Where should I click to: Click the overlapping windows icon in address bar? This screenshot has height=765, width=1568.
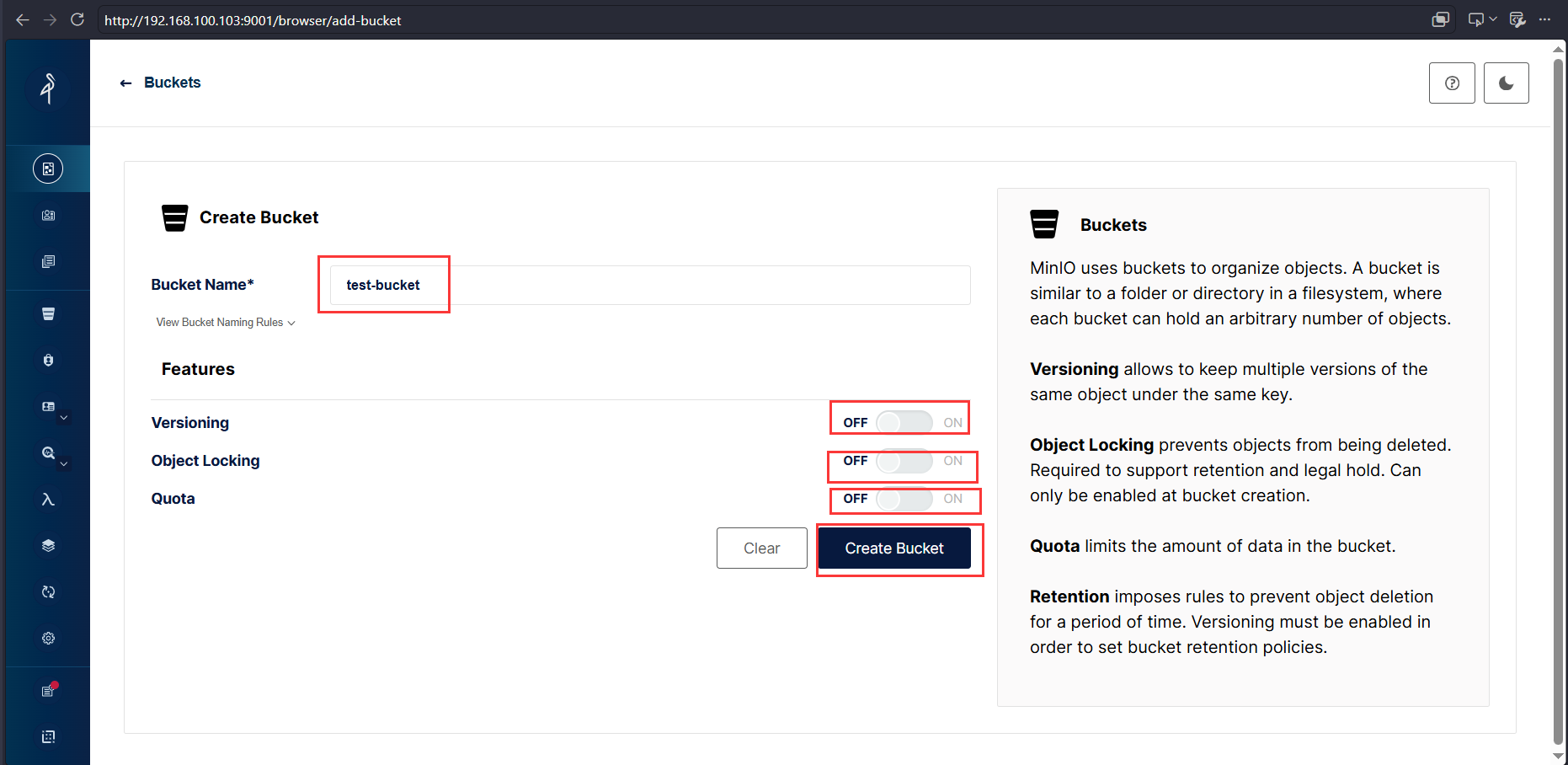(x=1440, y=19)
